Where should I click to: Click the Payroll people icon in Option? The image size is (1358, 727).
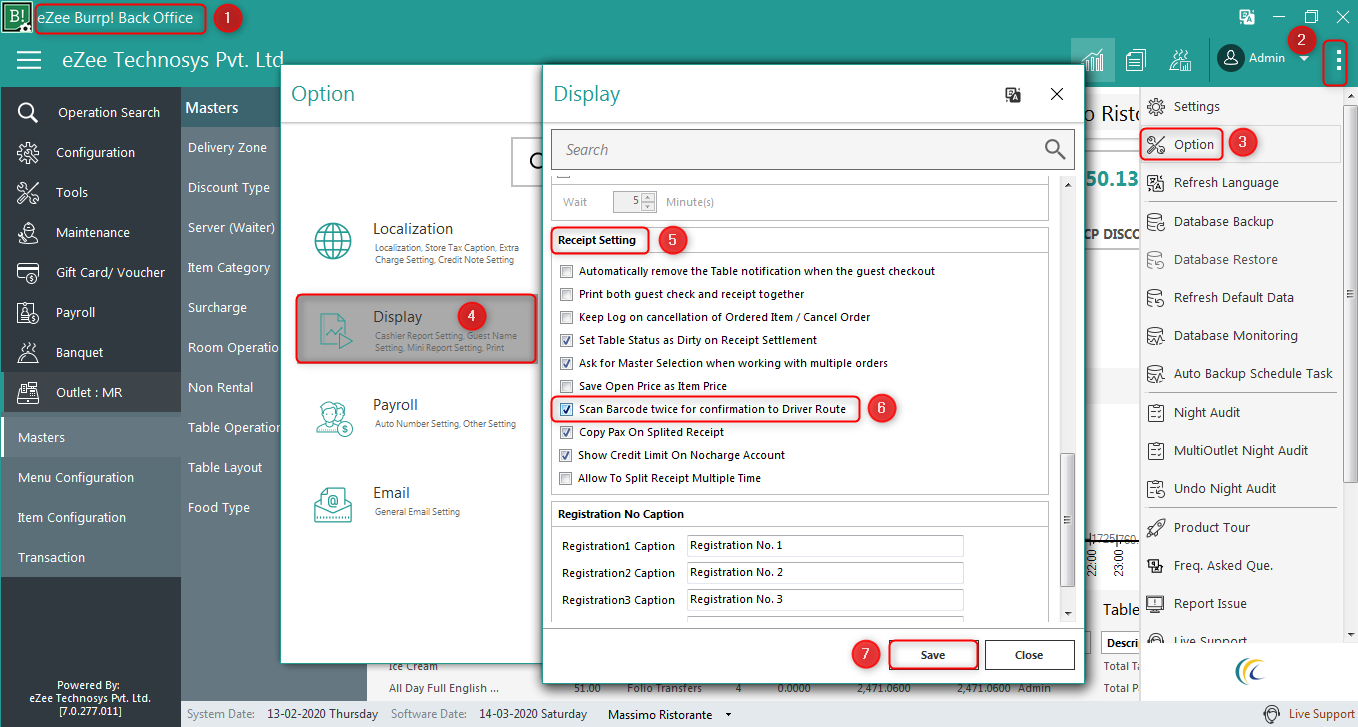click(x=333, y=416)
